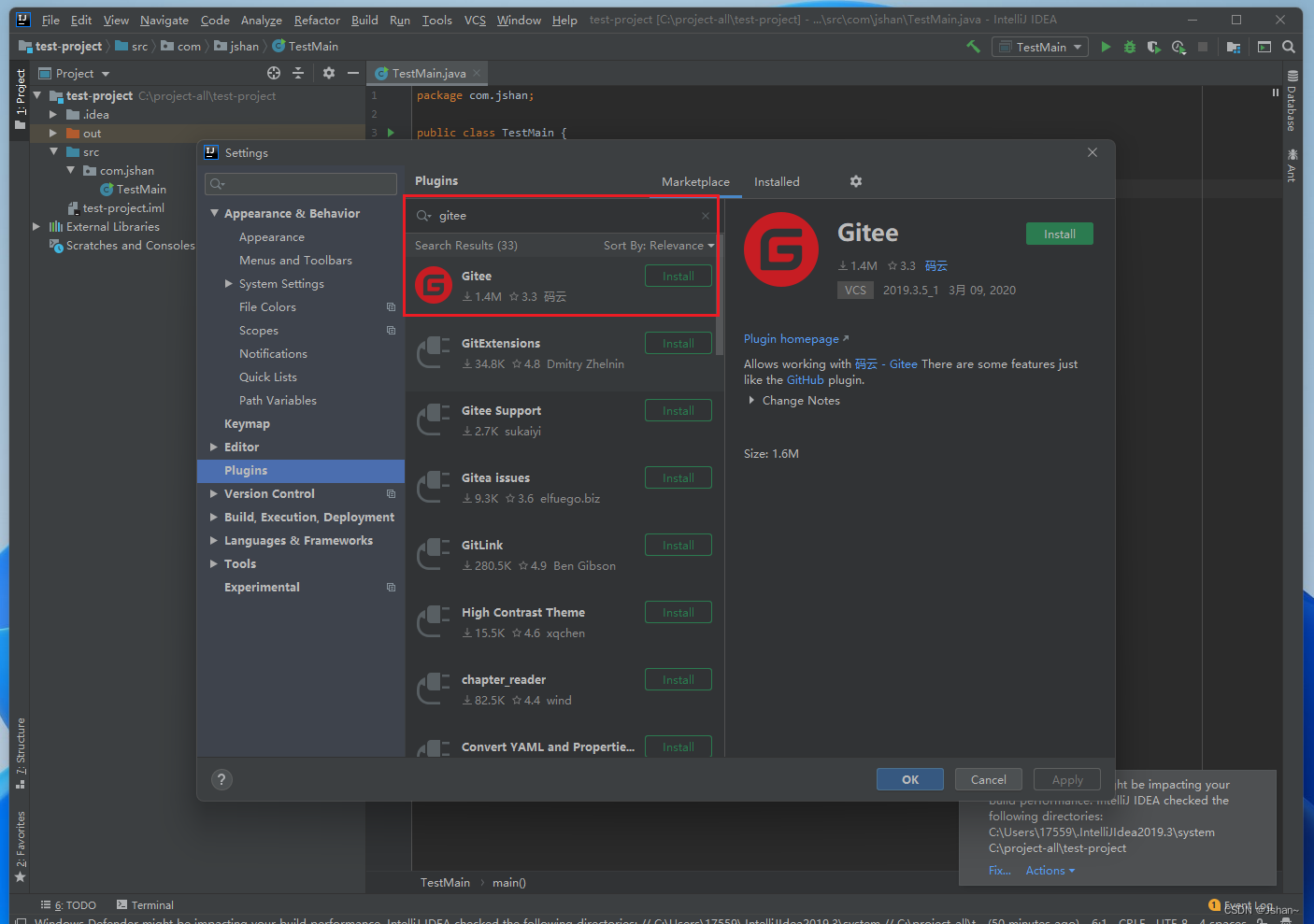Expand the out folder in project tree
1314x924 pixels.
(x=53, y=133)
